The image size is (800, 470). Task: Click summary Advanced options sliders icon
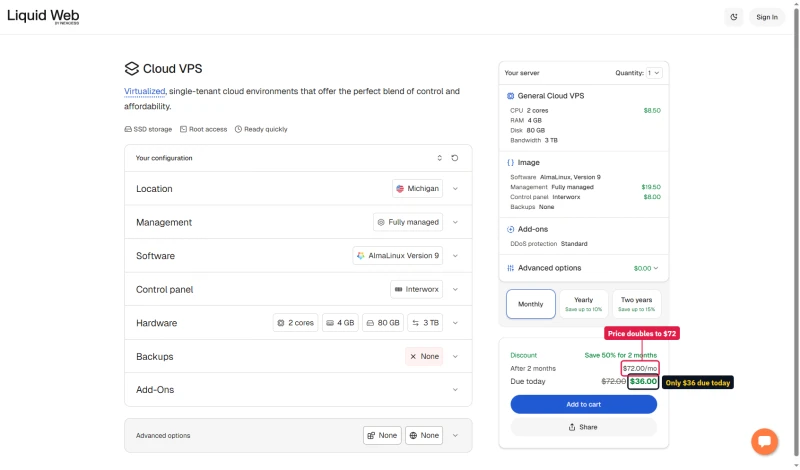510,268
